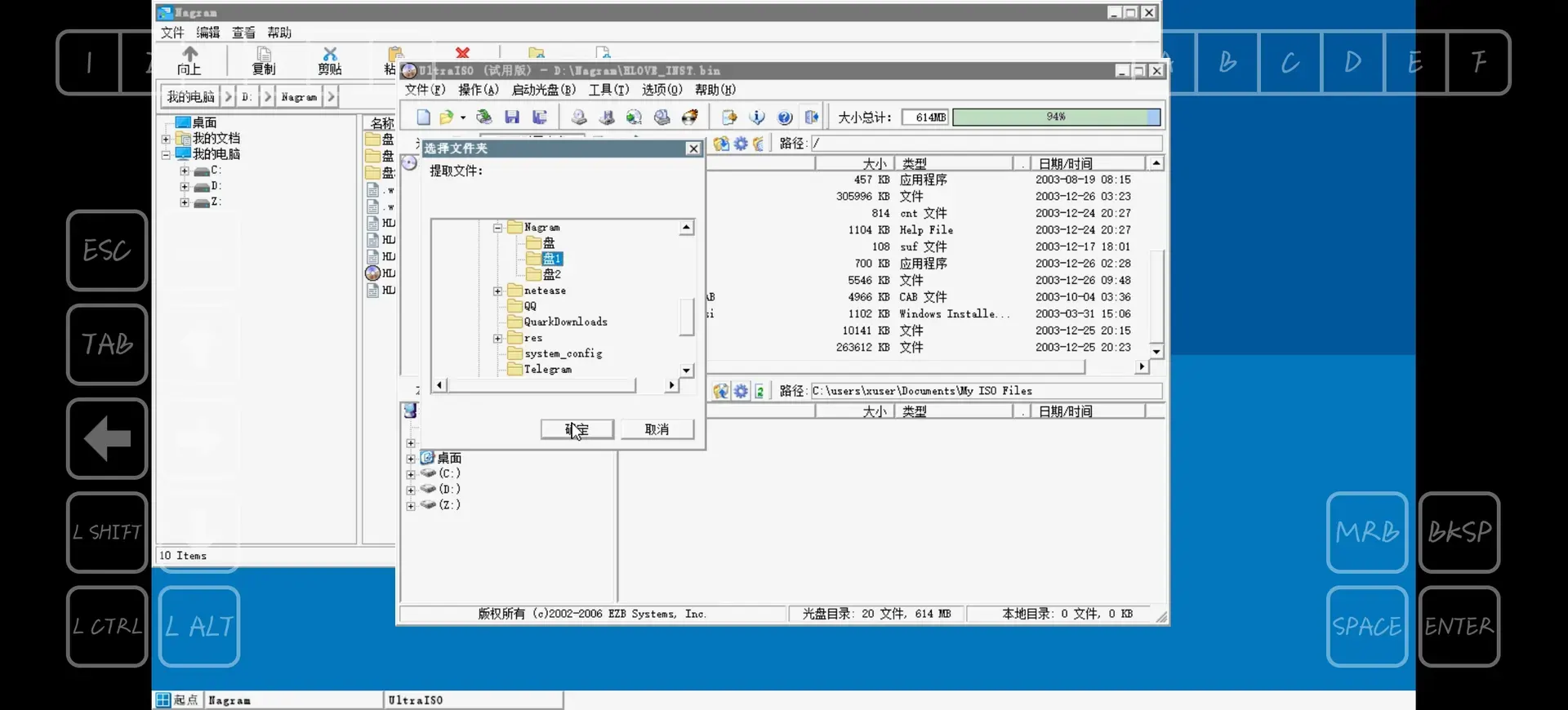1568x710 pixels.
Task: Select the QuarkDownloads folder in dialog tree
Action: (557, 322)
